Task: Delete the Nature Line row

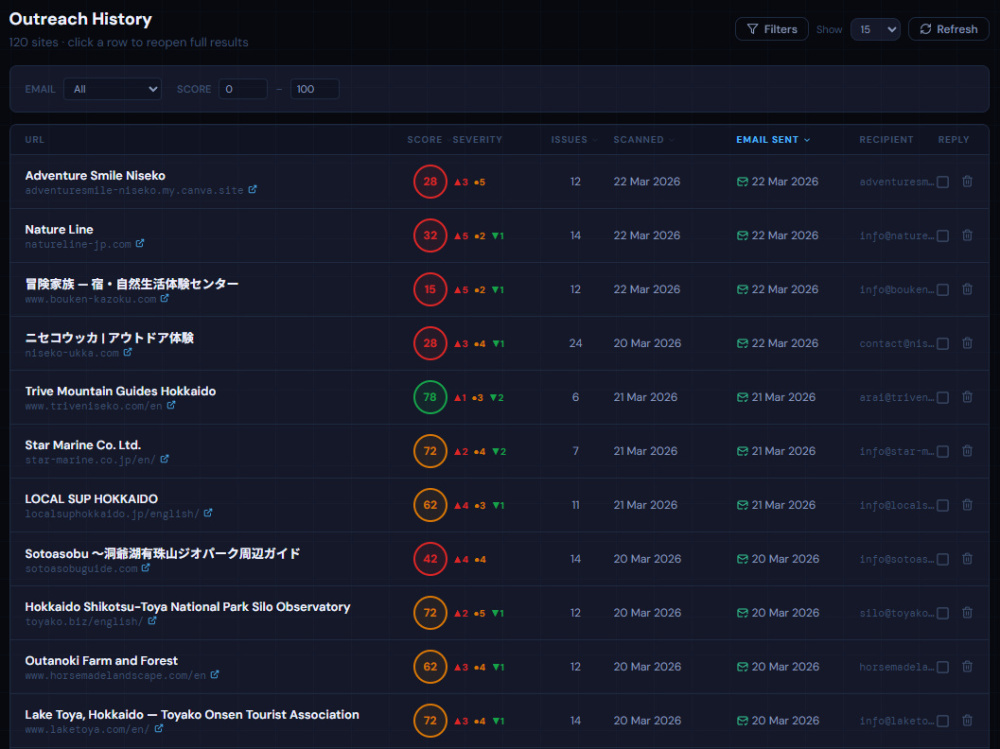Action: (x=967, y=235)
